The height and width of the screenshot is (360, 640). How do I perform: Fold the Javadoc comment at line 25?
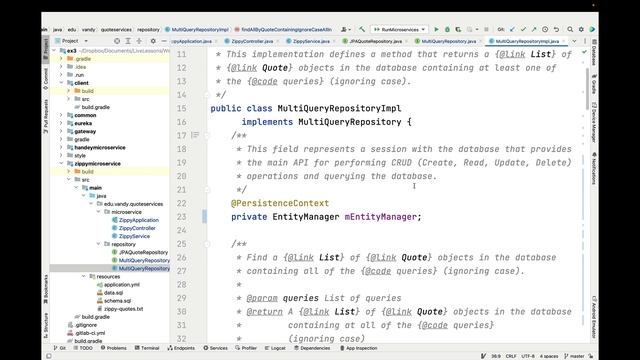207,244
